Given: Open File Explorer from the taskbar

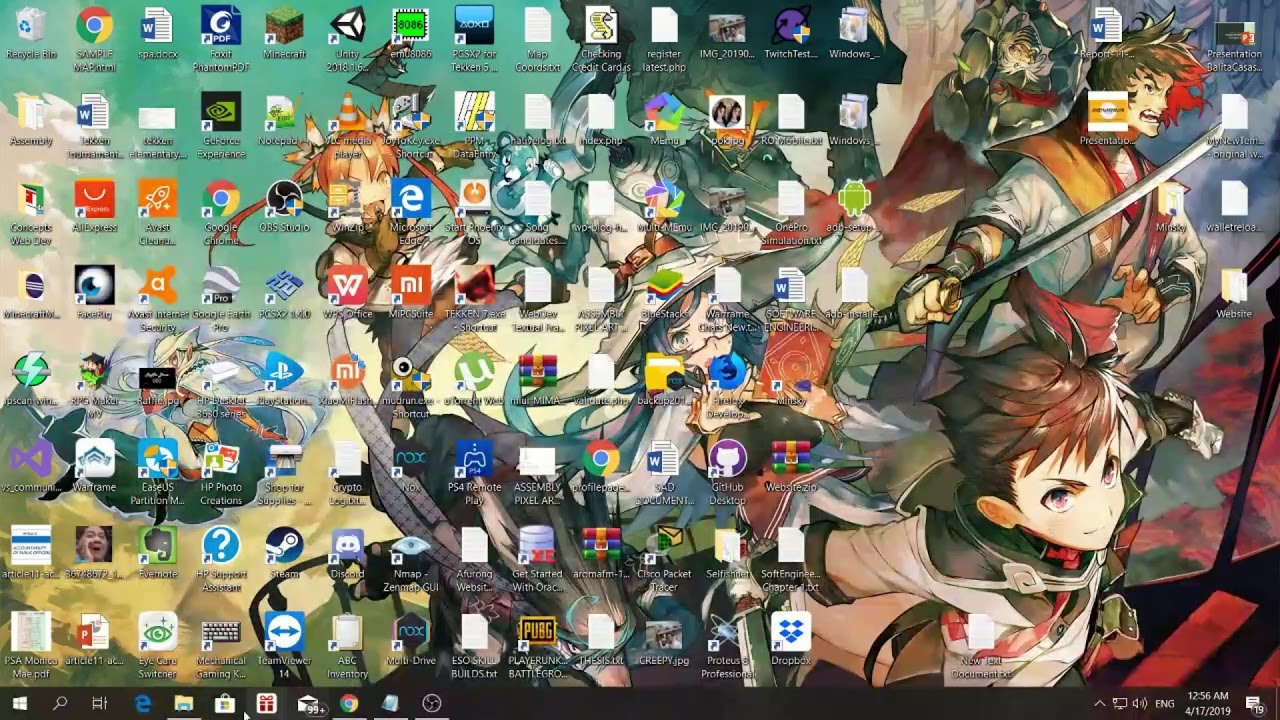Looking at the screenshot, I should (183, 704).
